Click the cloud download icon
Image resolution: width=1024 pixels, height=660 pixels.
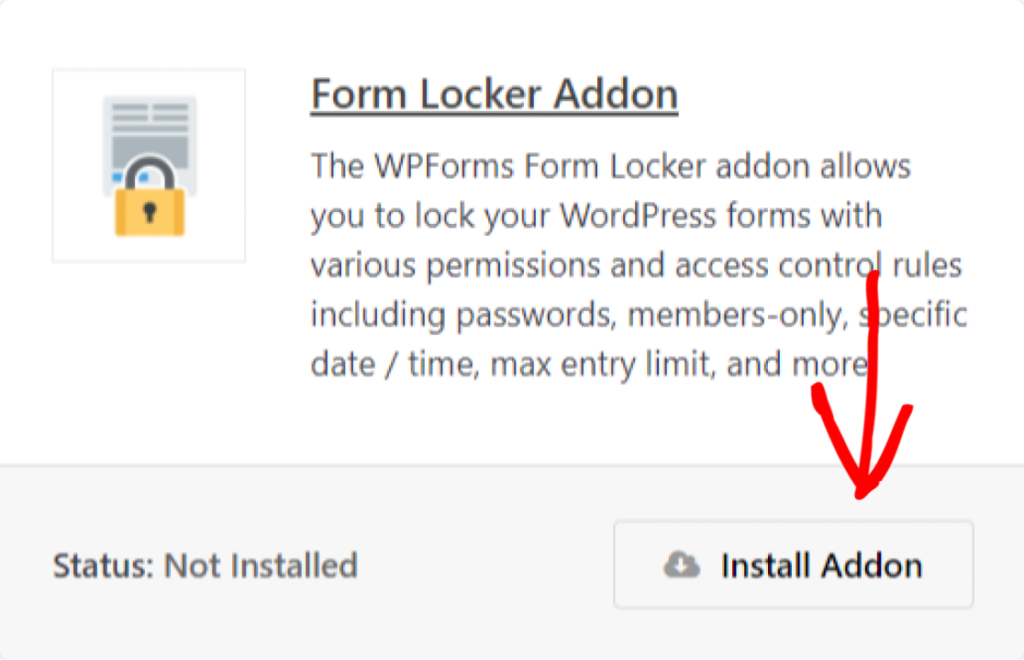681,566
